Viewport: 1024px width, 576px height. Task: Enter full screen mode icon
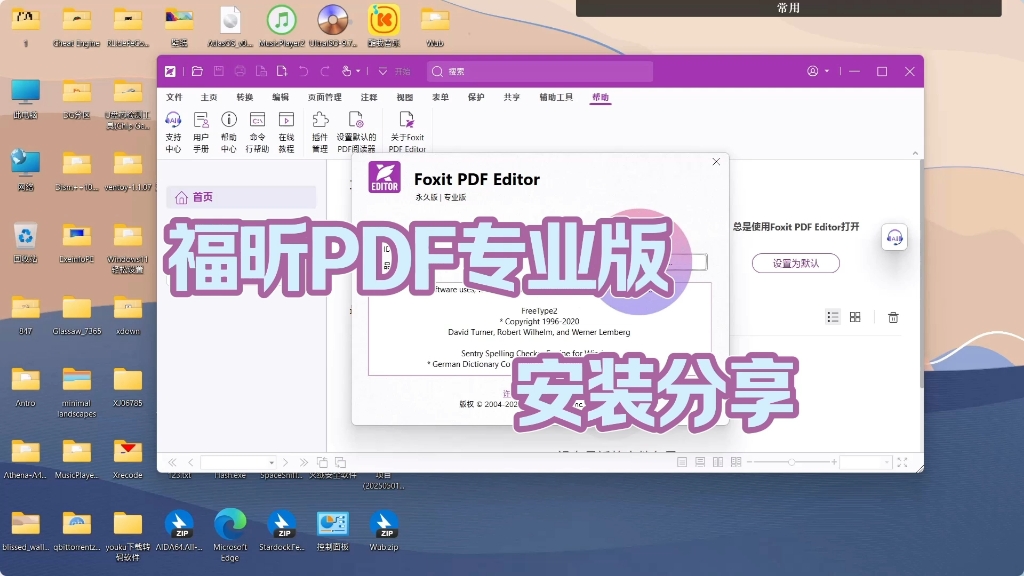coord(903,462)
